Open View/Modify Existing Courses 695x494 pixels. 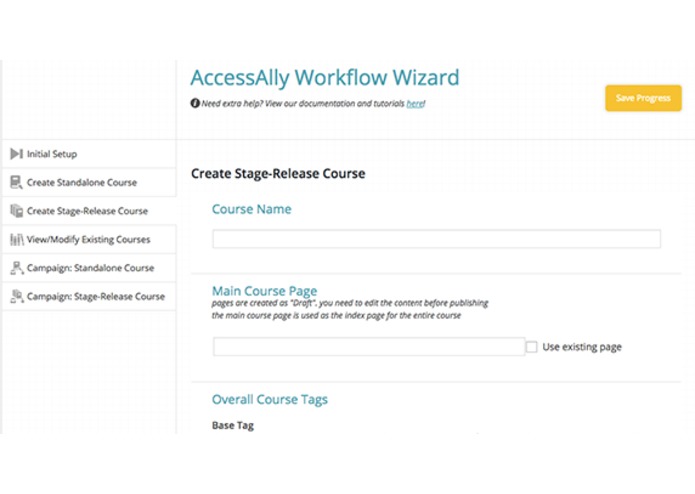click(89, 239)
